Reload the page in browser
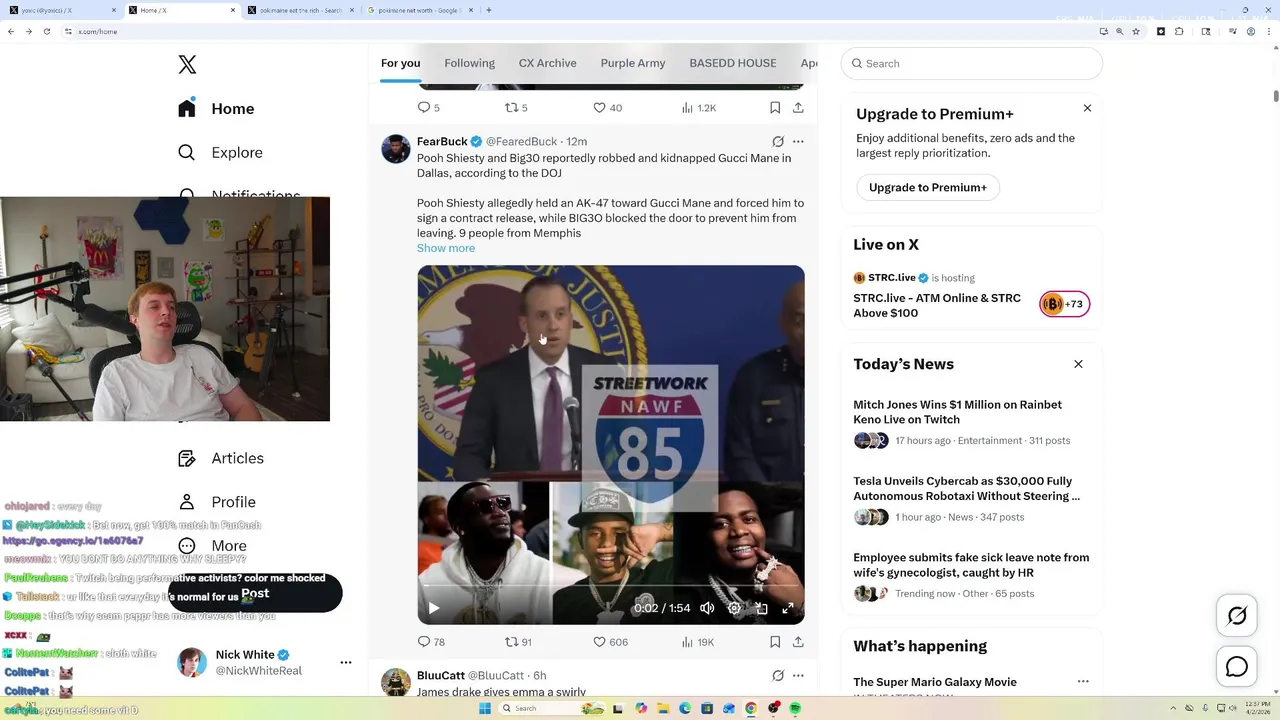 click(47, 31)
